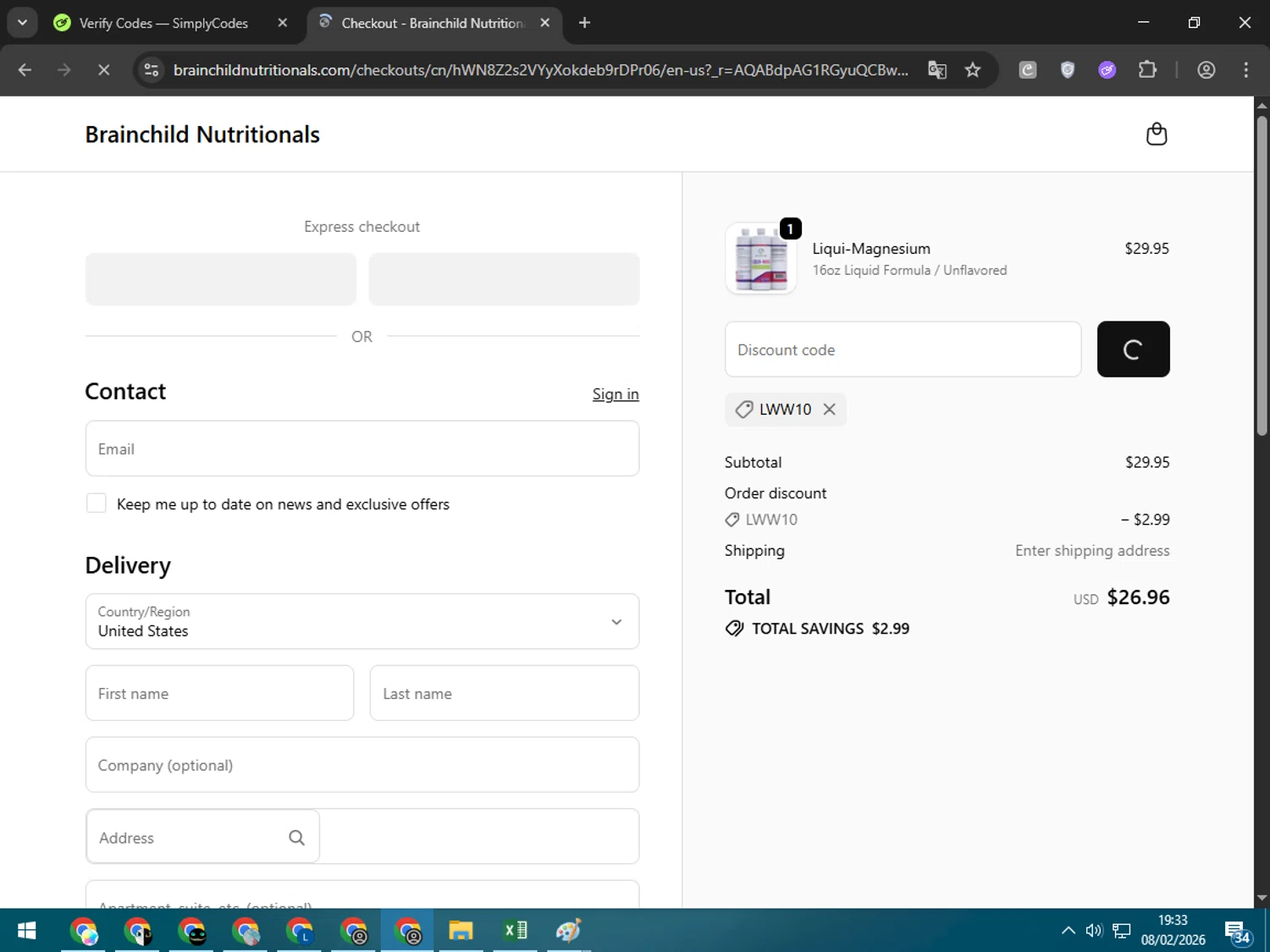The height and width of the screenshot is (952, 1270).
Task: Open the Sign in link
Action: point(616,394)
